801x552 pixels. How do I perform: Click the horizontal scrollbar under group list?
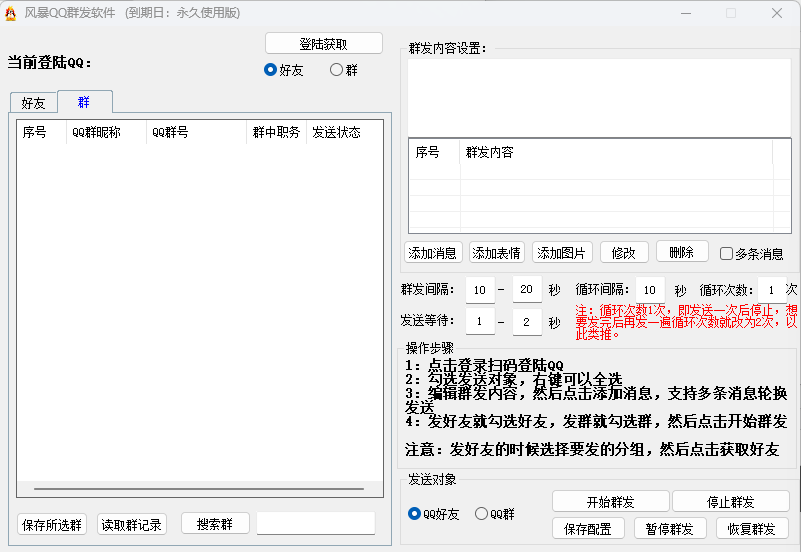[x=200, y=490]
